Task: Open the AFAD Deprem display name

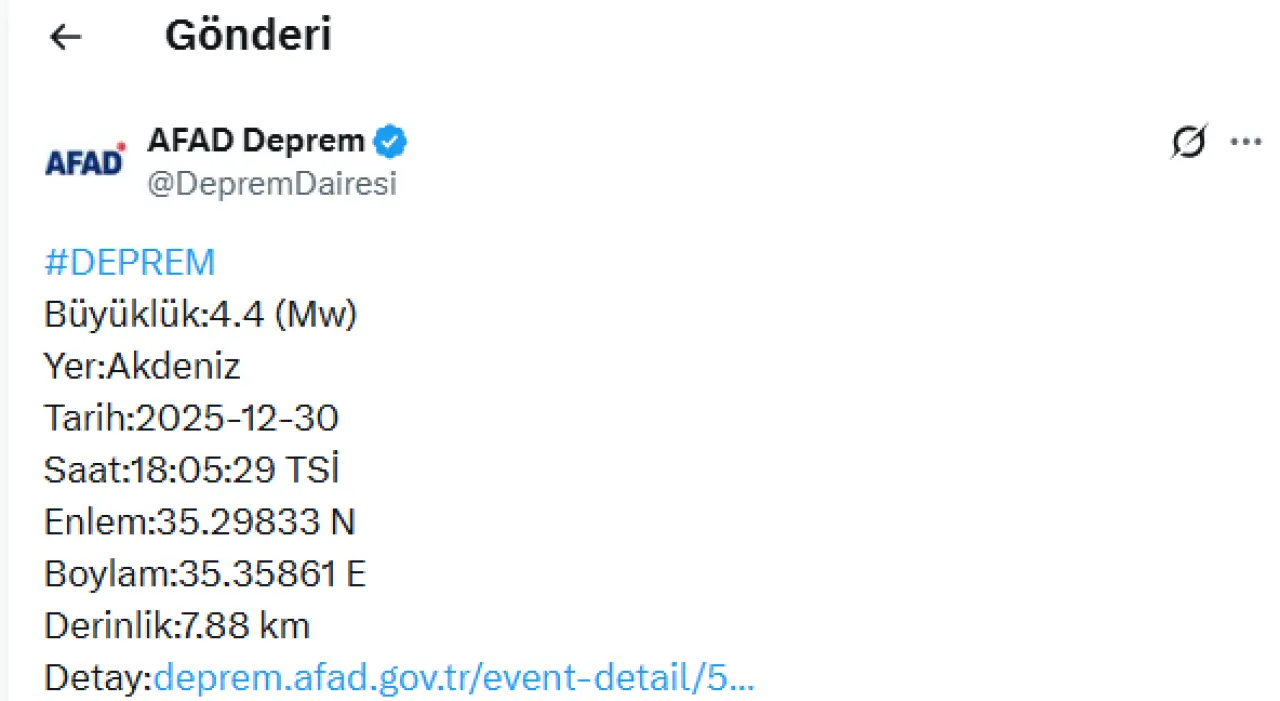Action: pos(256,141)
